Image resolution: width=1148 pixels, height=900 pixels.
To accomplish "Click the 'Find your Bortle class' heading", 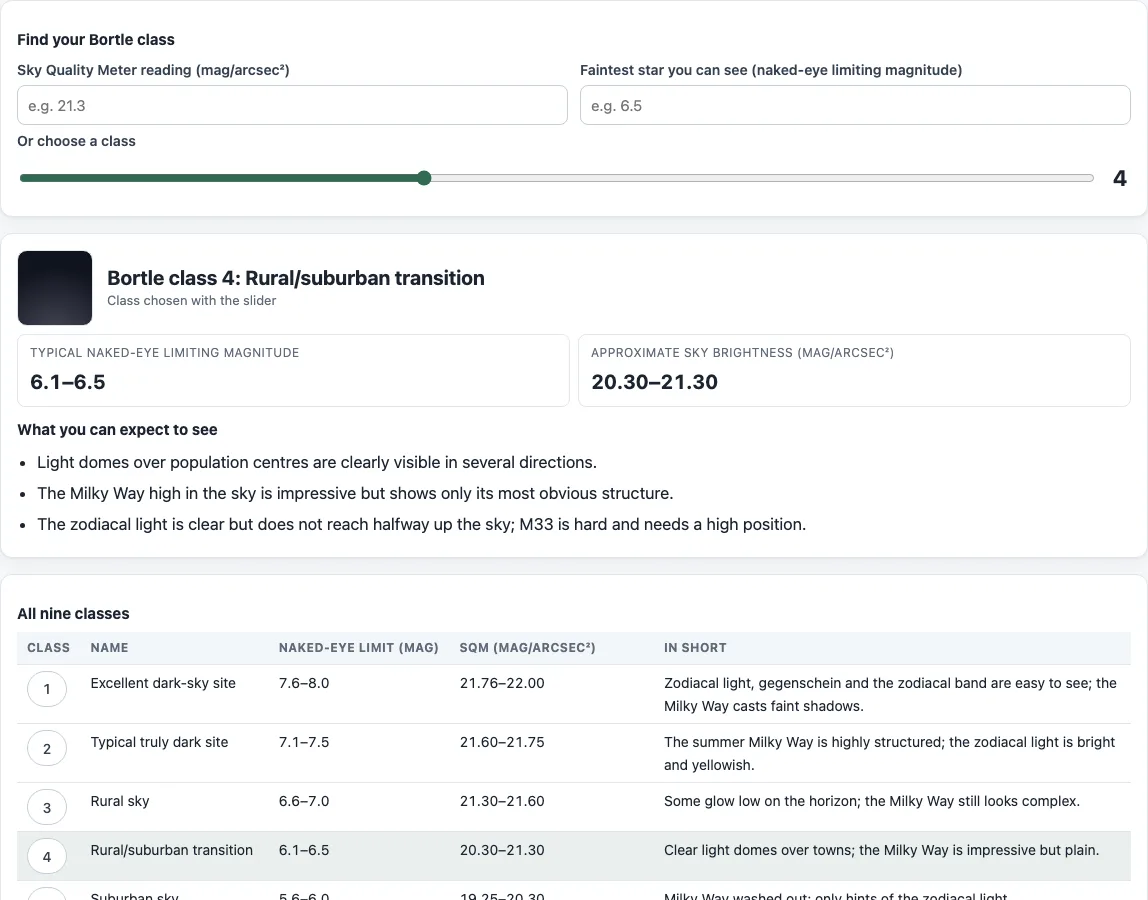I will [96, 40].
